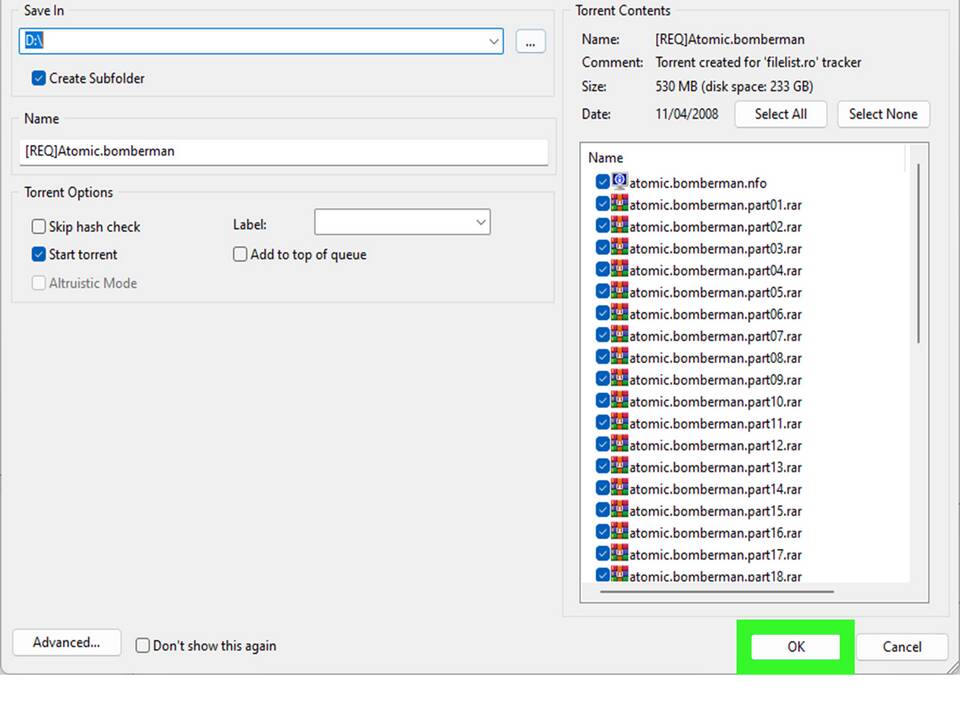Image resolution: width=960 pixels, height=720 pixels.
Task: Click the RAR icon for part04.rar
Action: (620, 269)
